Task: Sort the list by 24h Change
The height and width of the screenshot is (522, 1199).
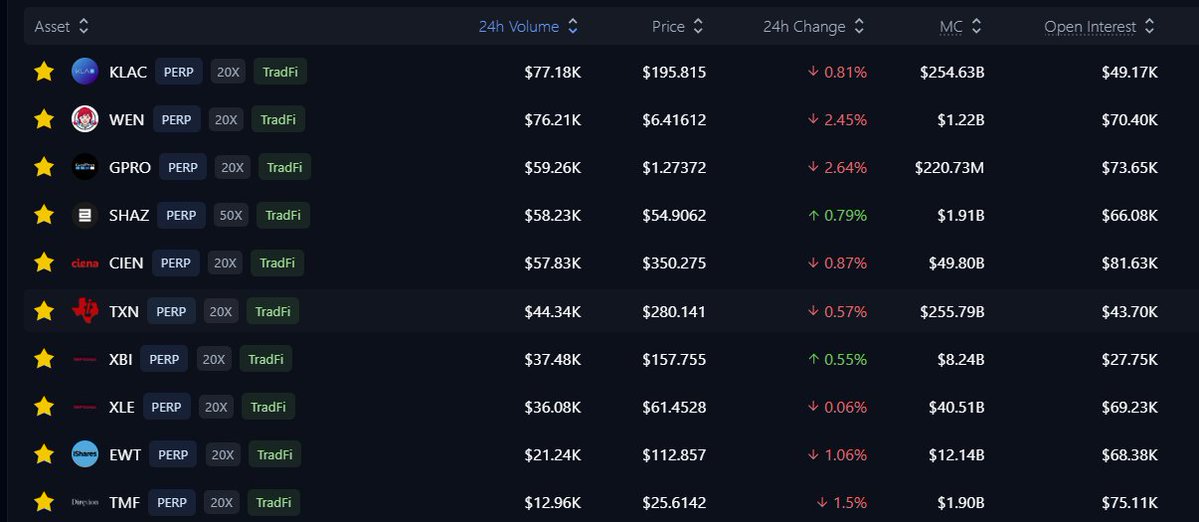Action: pos(814,27)
